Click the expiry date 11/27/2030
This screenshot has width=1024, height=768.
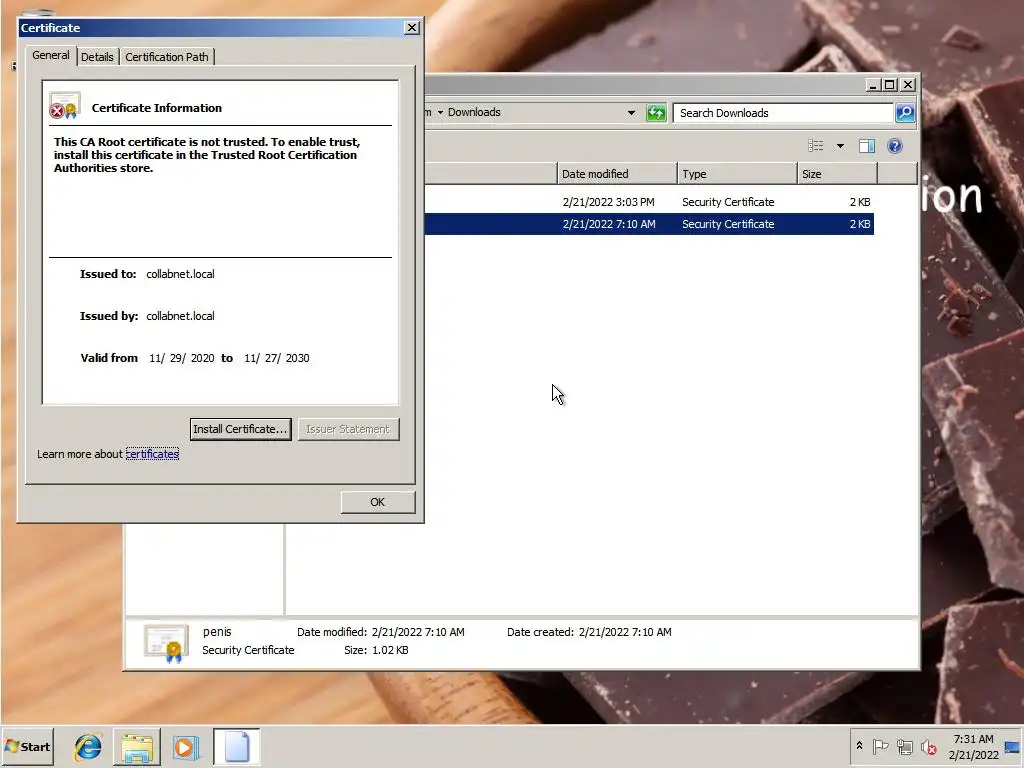(x=277, y=358)
